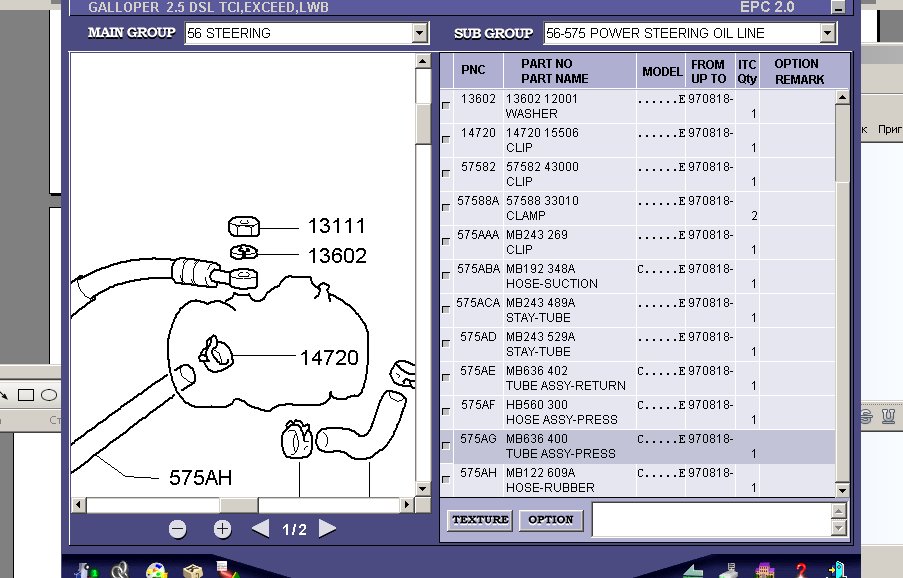
Task: Tick the checkbox for 575AH HOSE-RUBBER row
Action: point(446,479)
